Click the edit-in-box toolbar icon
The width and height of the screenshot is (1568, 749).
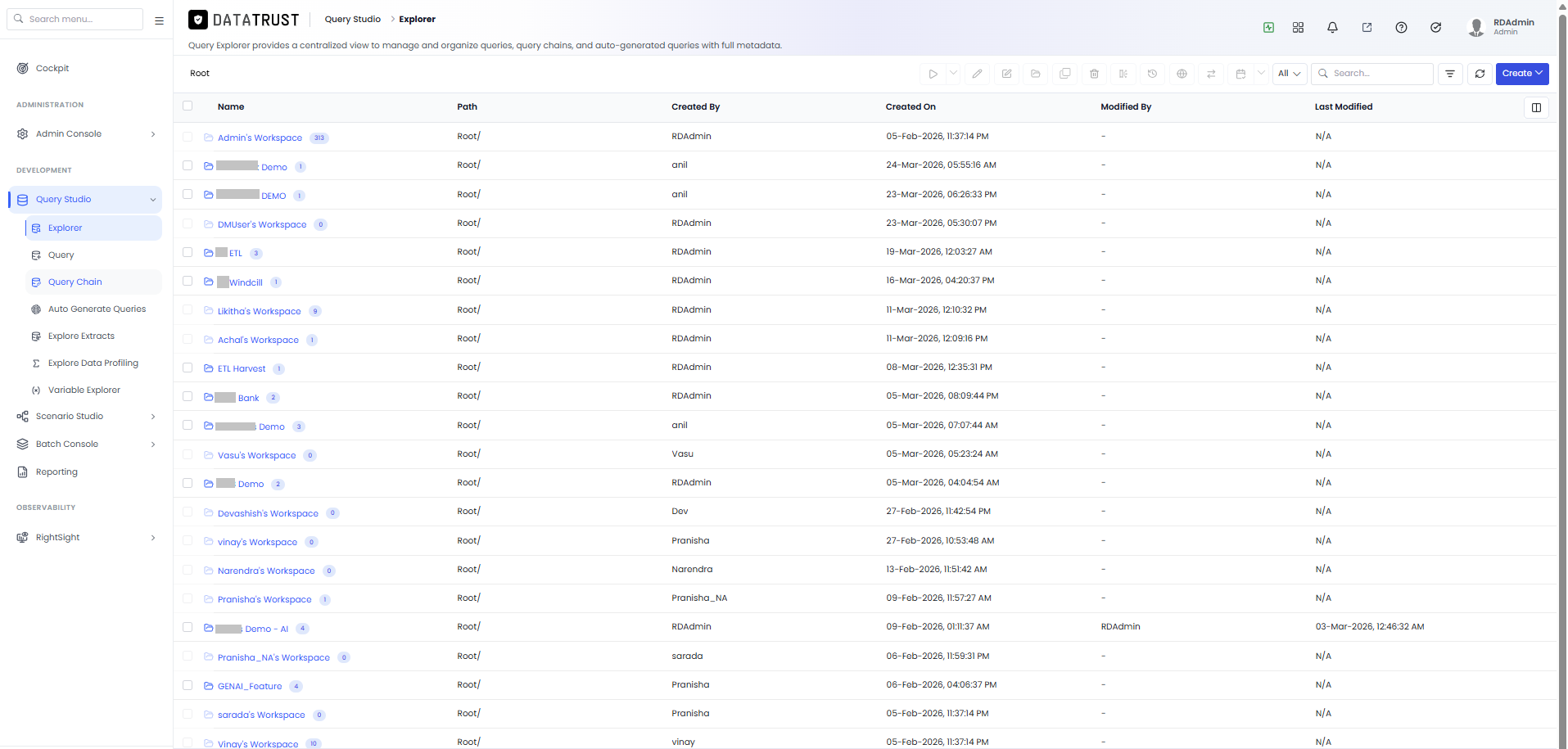click(1006, 74)
